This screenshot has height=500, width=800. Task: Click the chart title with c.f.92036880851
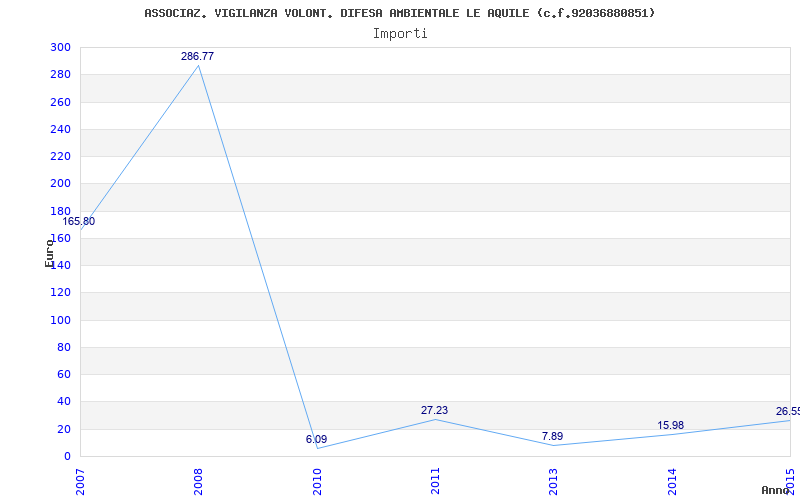399,13
